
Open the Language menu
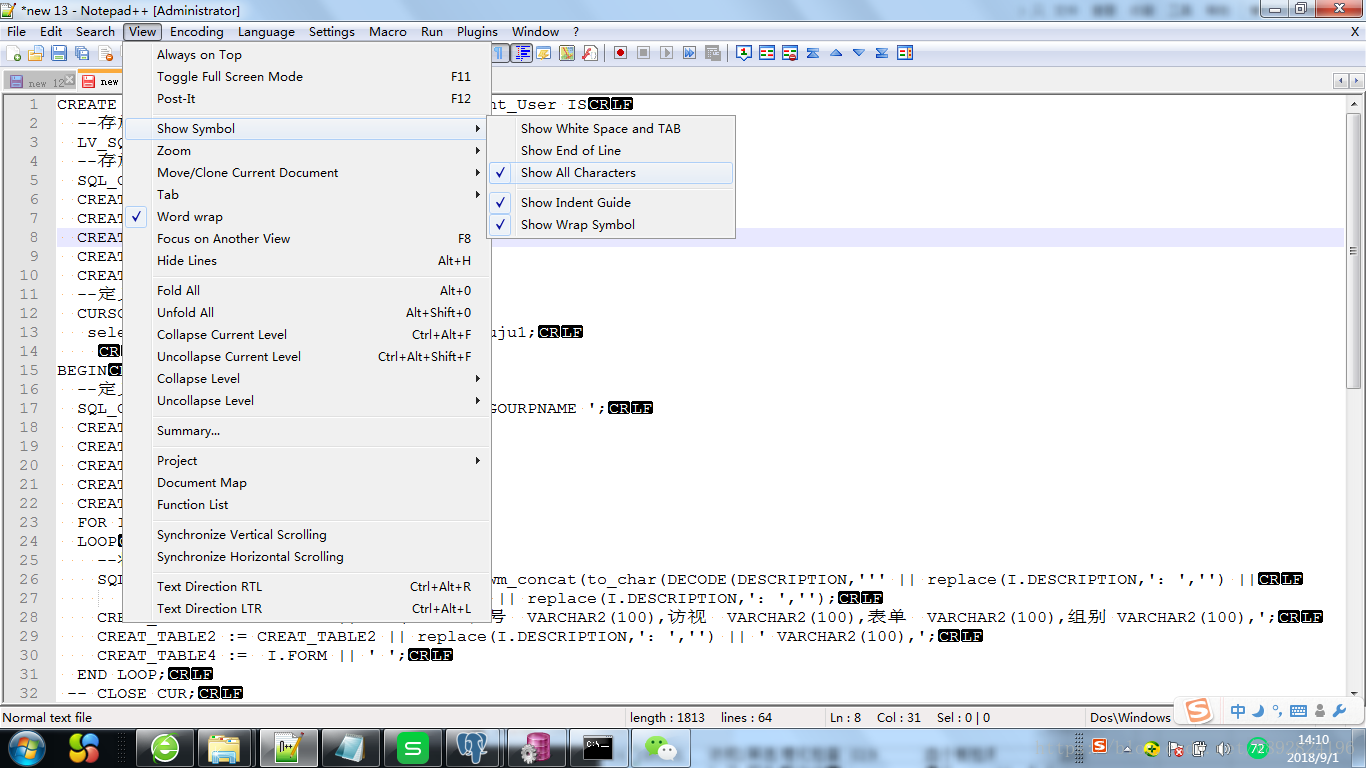pyautogui.click(x=266, y=31)
